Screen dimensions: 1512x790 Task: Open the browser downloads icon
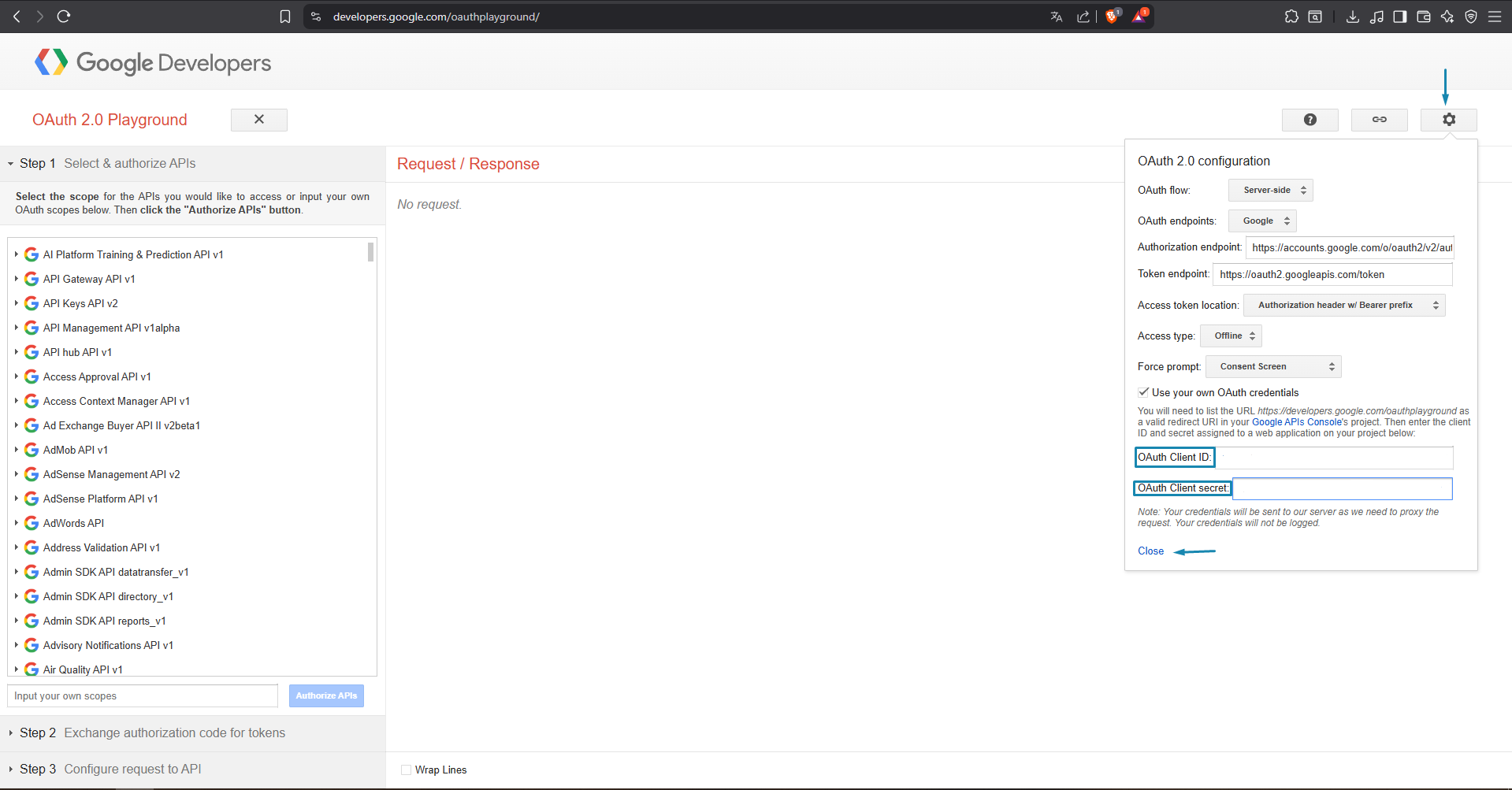[1352, 17]
